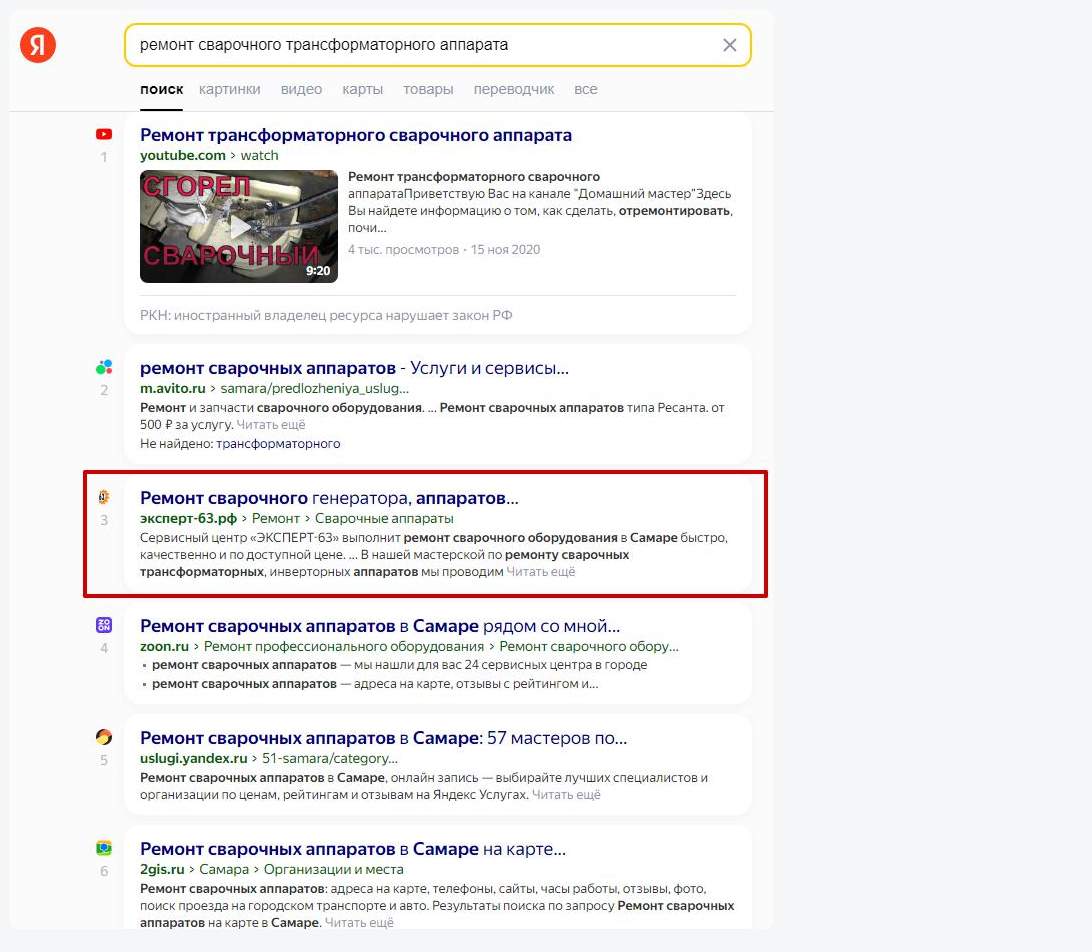1092x952 pixels.
Task: Open 'Ремонт сварочных аппаратов в Самаре рядом со мной' link
Action: [x=380, y=627]
